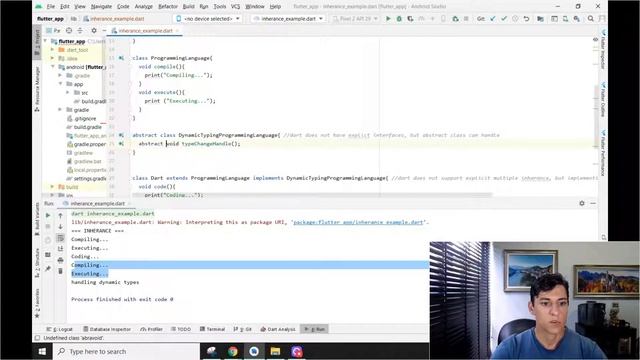Viewport: 640px width, 360px height.
Task: Open Logcat tool window
Action: click(x=60, y=329)
